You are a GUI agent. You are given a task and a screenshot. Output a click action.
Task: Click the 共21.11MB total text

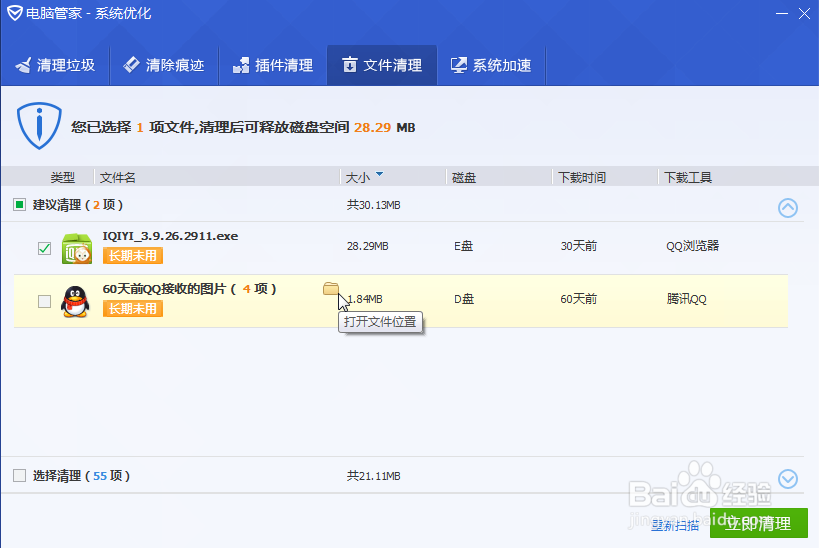click(x=373, y=476)
